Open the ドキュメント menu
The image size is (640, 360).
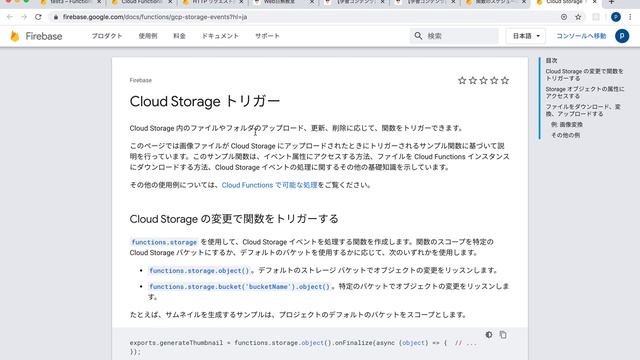[x=220, y=36]
